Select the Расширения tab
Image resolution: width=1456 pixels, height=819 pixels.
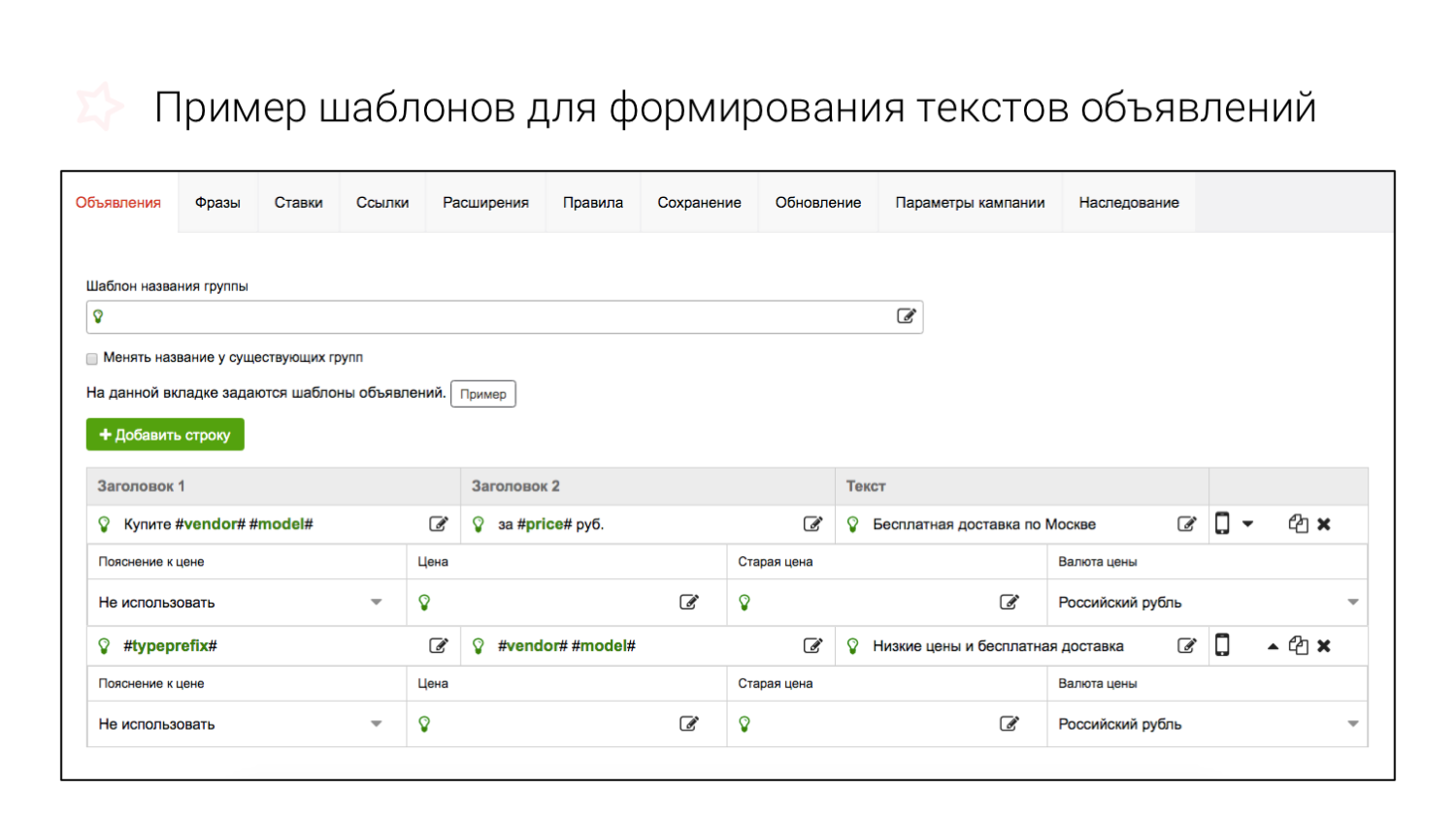pos(485,203)
